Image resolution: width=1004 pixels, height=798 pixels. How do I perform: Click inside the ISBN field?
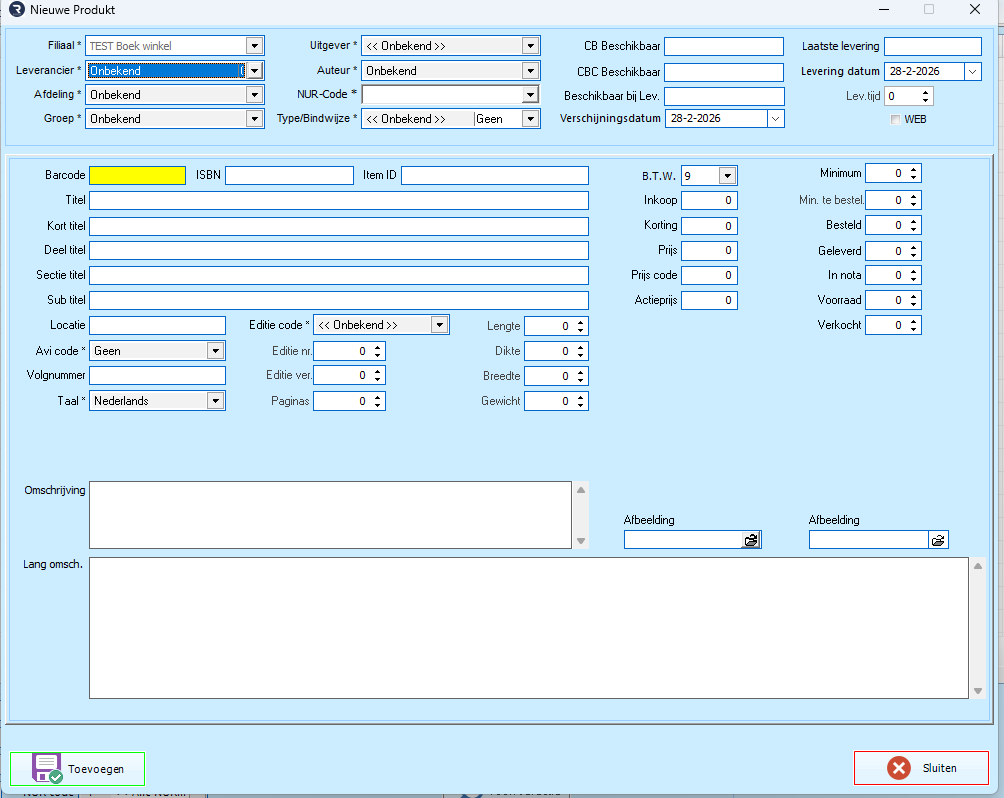click(289, 176)
